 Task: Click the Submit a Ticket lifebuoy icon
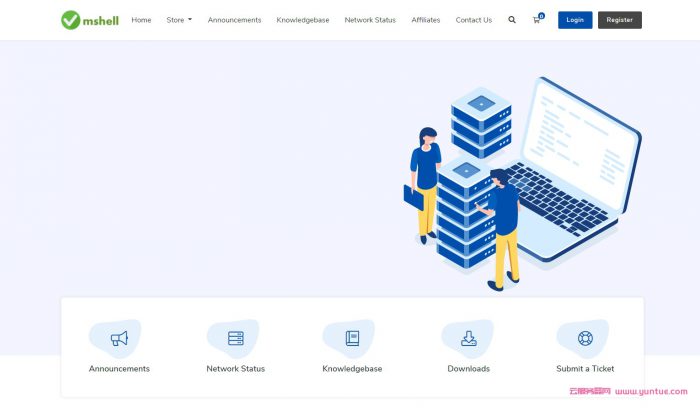pos(585,339)
